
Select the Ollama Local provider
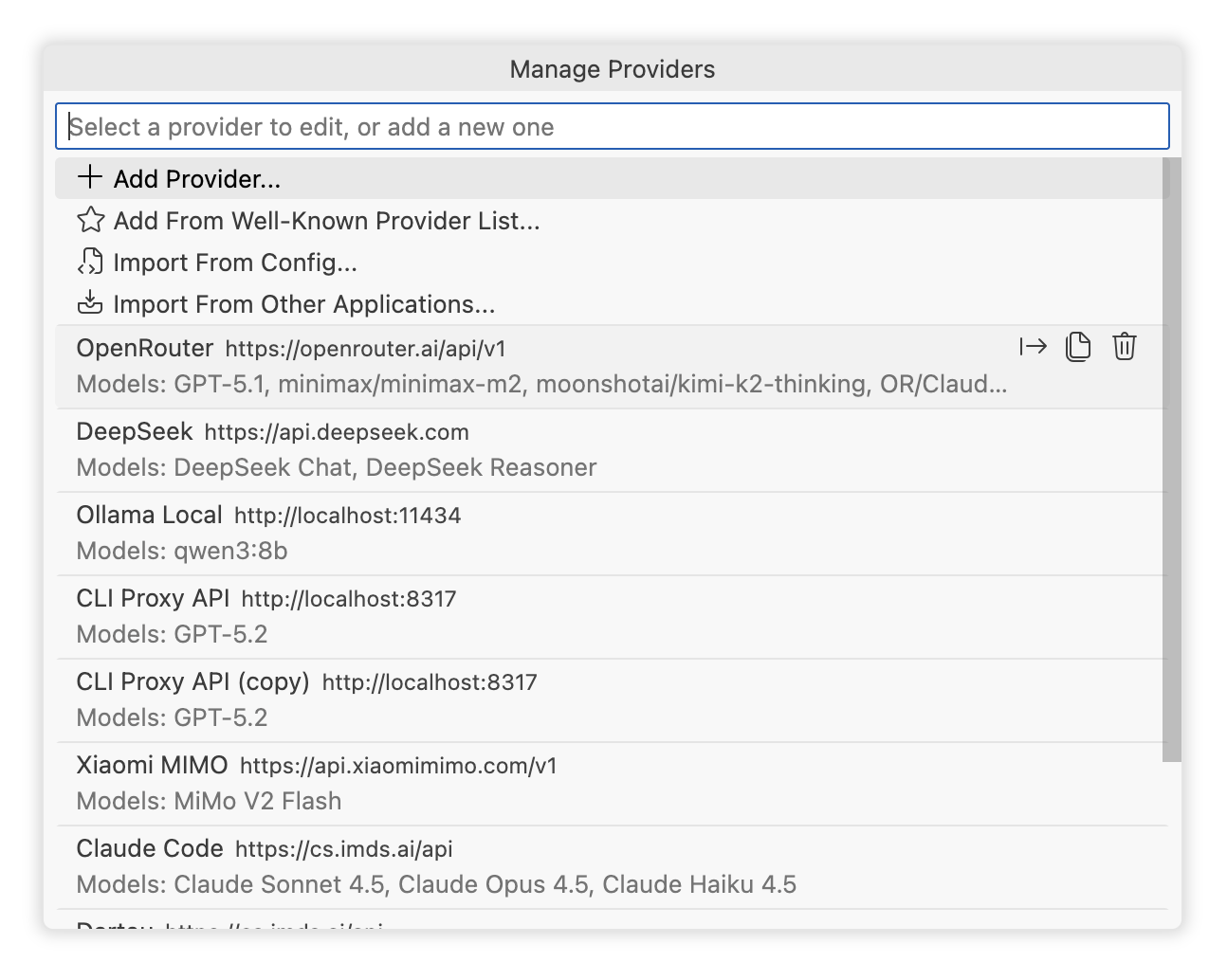[x=612, y=534]
